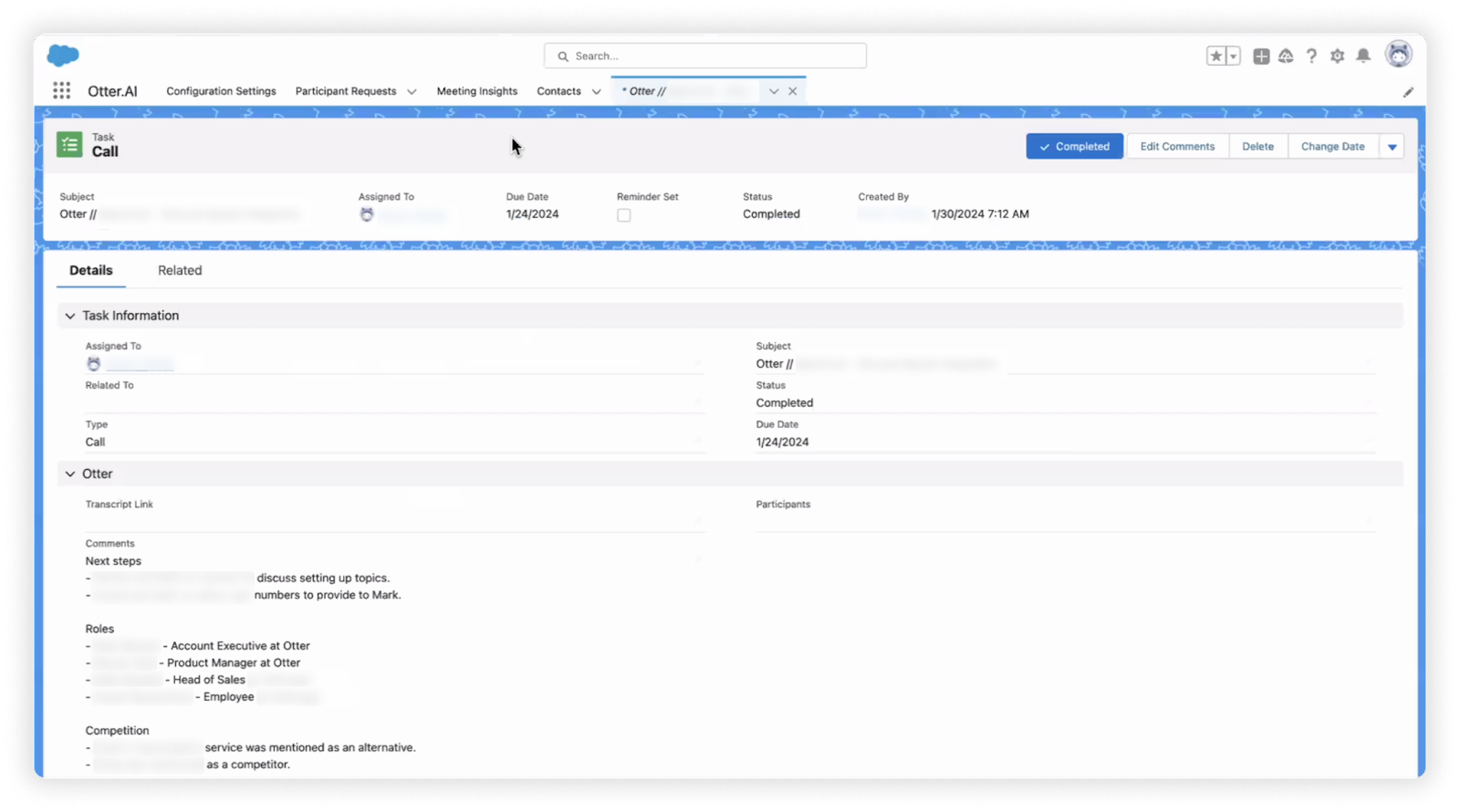Click the Global Actions plus icon

pyautogui.click(x=1261, y=57)
